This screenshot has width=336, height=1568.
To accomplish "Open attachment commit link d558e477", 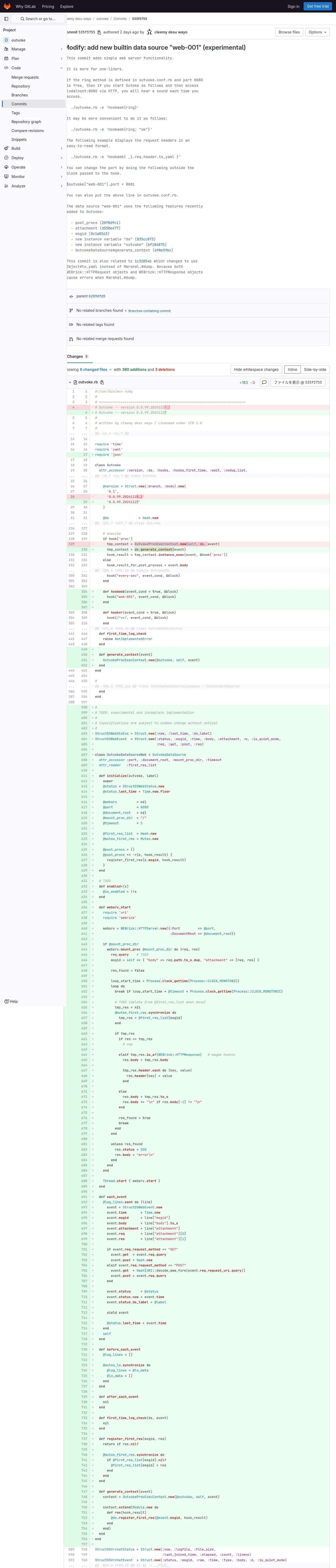I will pyautogui.click(x=110, y=228).
